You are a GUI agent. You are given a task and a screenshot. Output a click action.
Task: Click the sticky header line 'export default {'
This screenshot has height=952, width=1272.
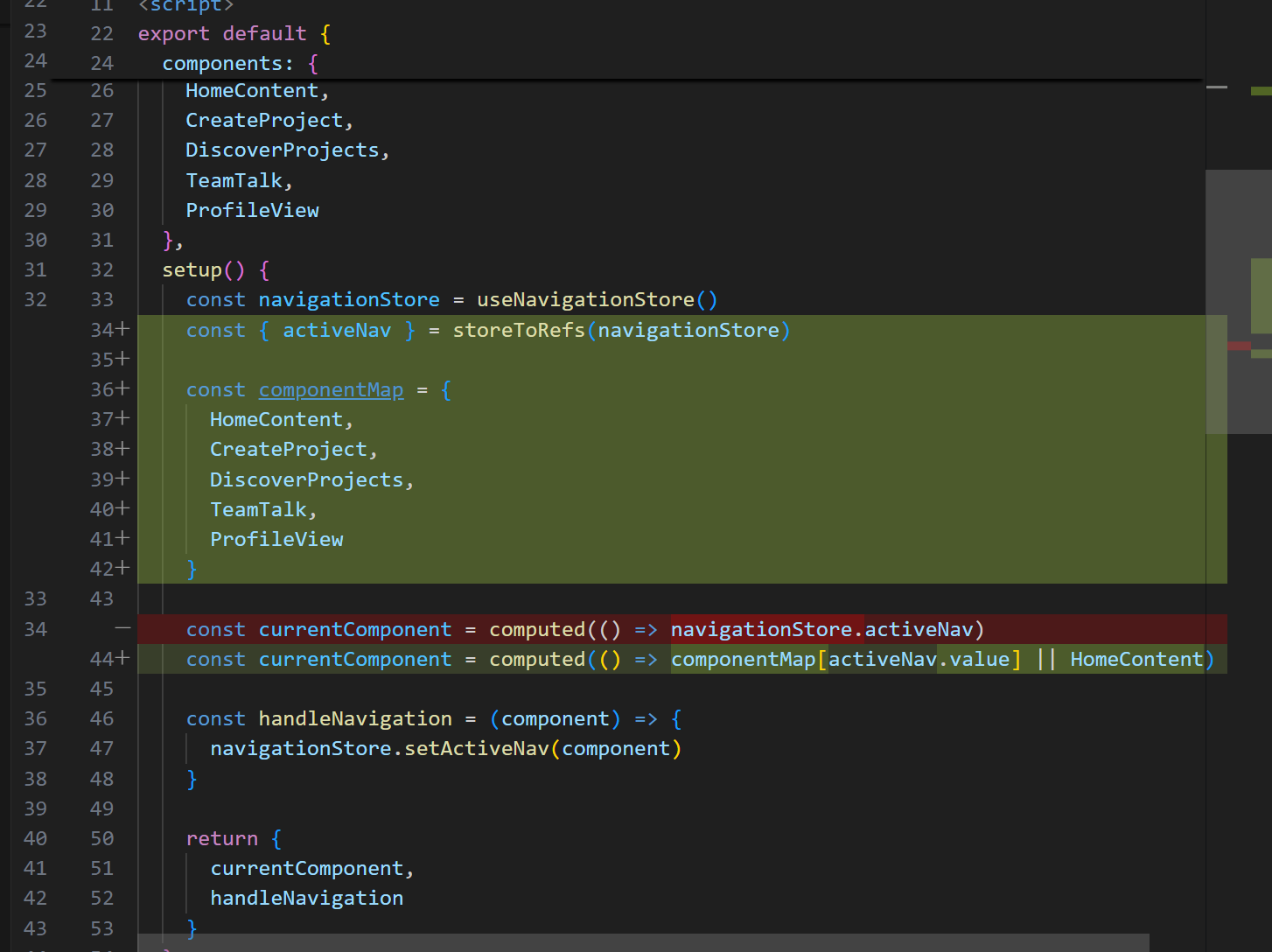click(234, 33)
